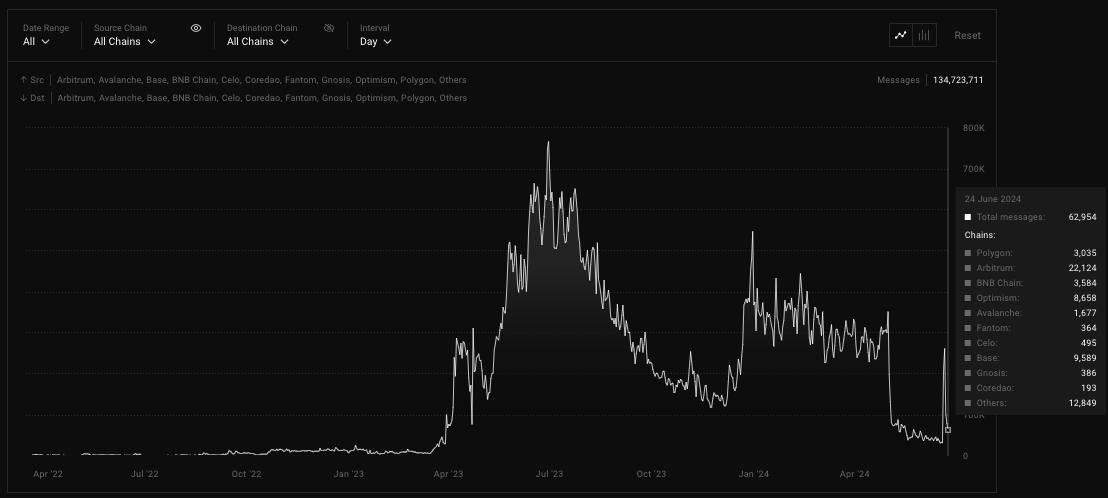The width and height of the screenshot is (1108, 498).
Task: Click the Celo 495 tooltip row
Action: [1030, 343]
